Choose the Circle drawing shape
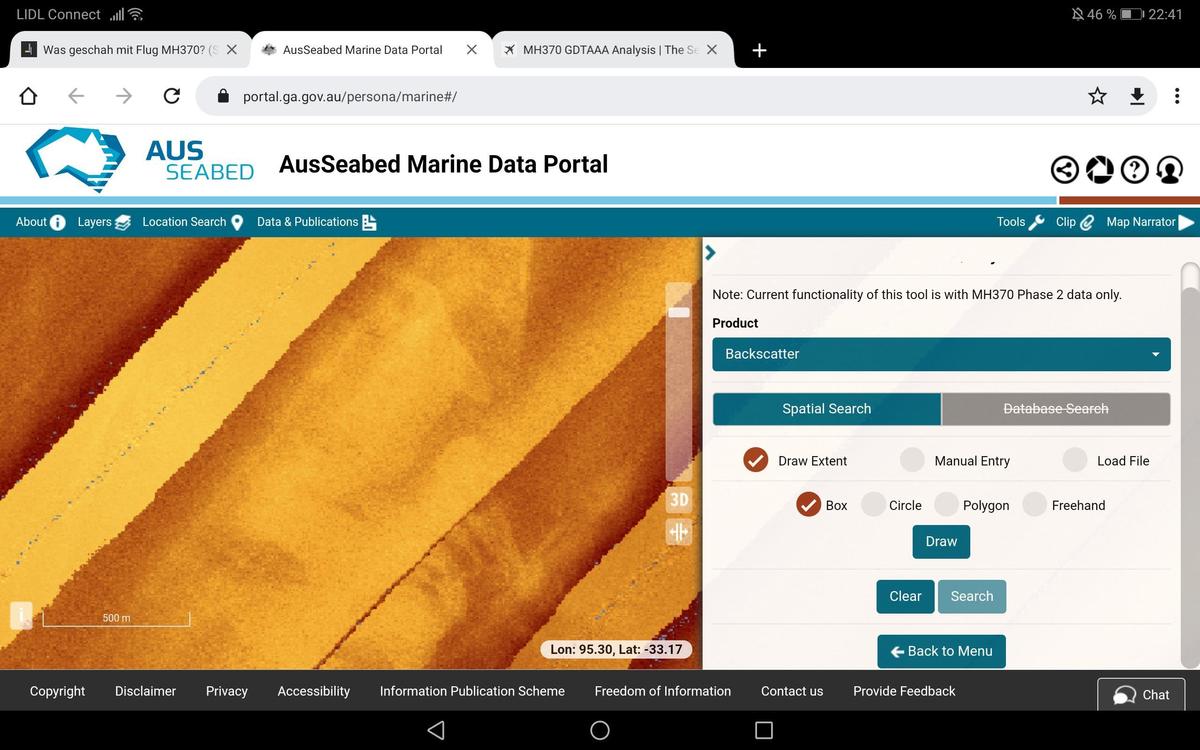This screenshot has width=1200, height=750. pyautogui.click(x=873, y=505)
